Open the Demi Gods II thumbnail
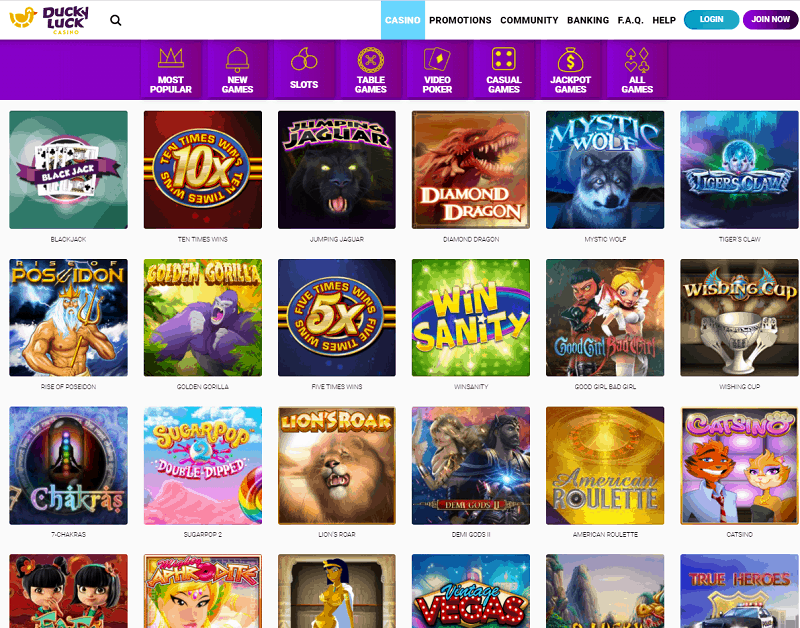The width and height of the screenshot is (800, 628). tap(471, 466)
